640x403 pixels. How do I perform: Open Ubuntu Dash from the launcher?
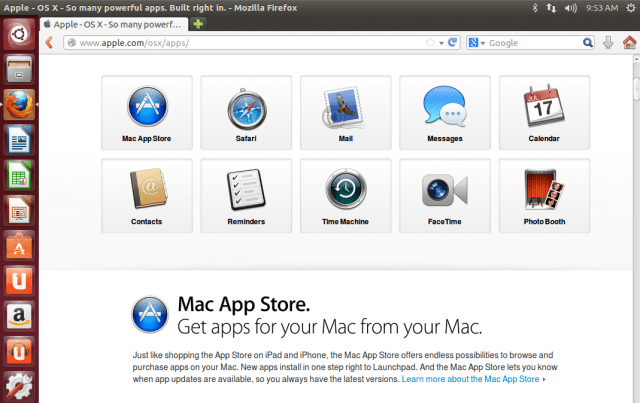point(19,34)
